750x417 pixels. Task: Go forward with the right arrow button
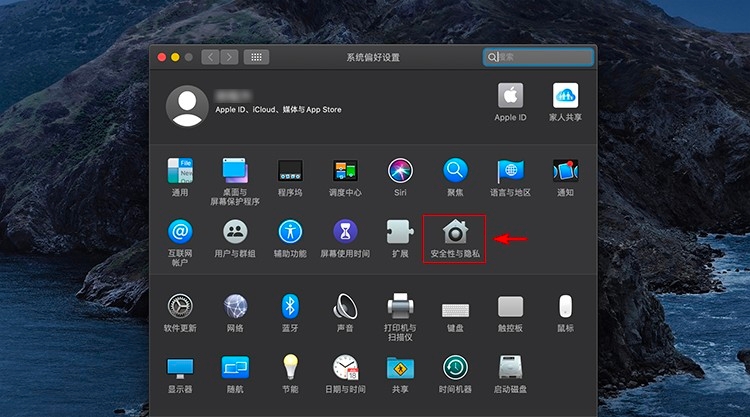(230, 57)
